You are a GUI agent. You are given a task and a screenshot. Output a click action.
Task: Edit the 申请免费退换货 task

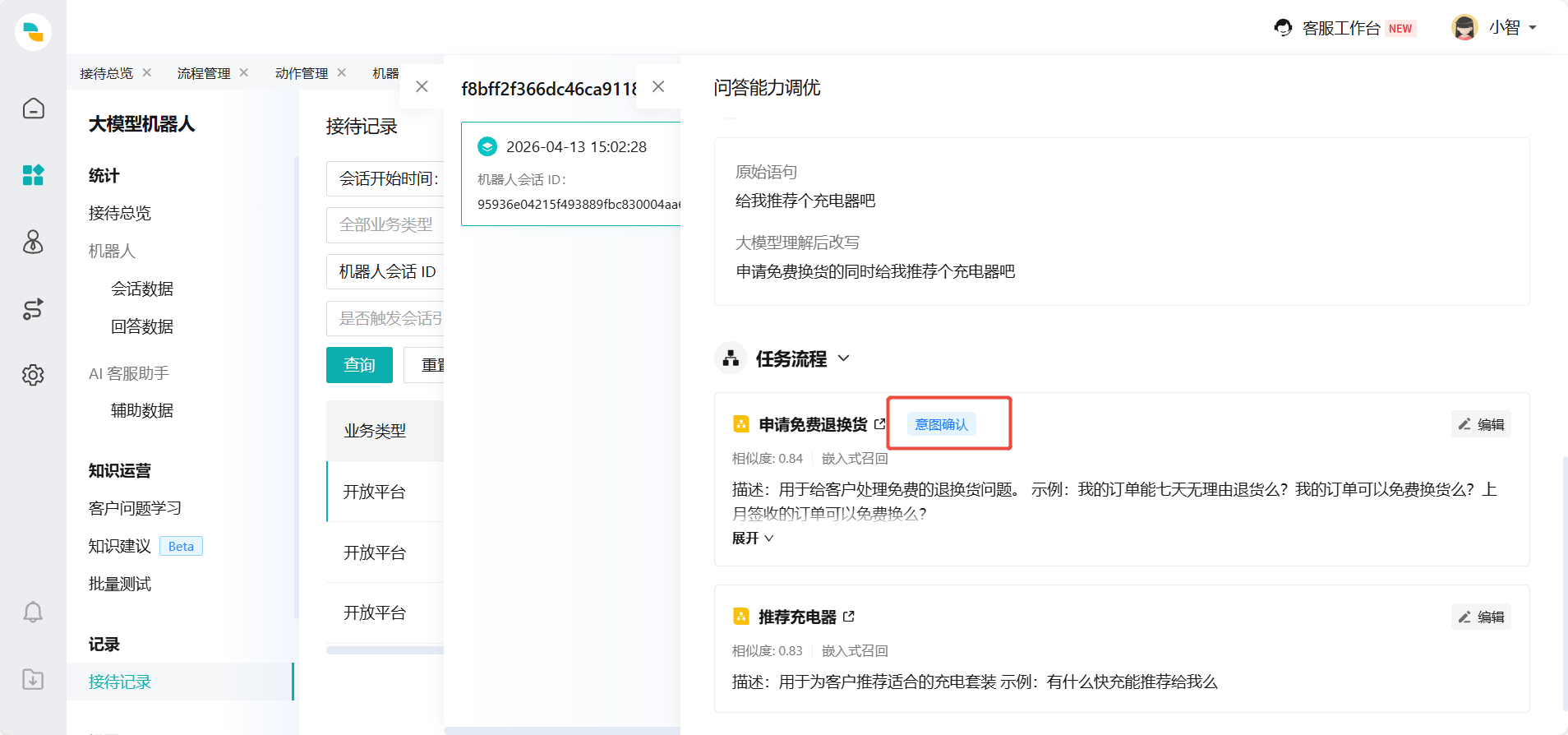coord(1481,424)
